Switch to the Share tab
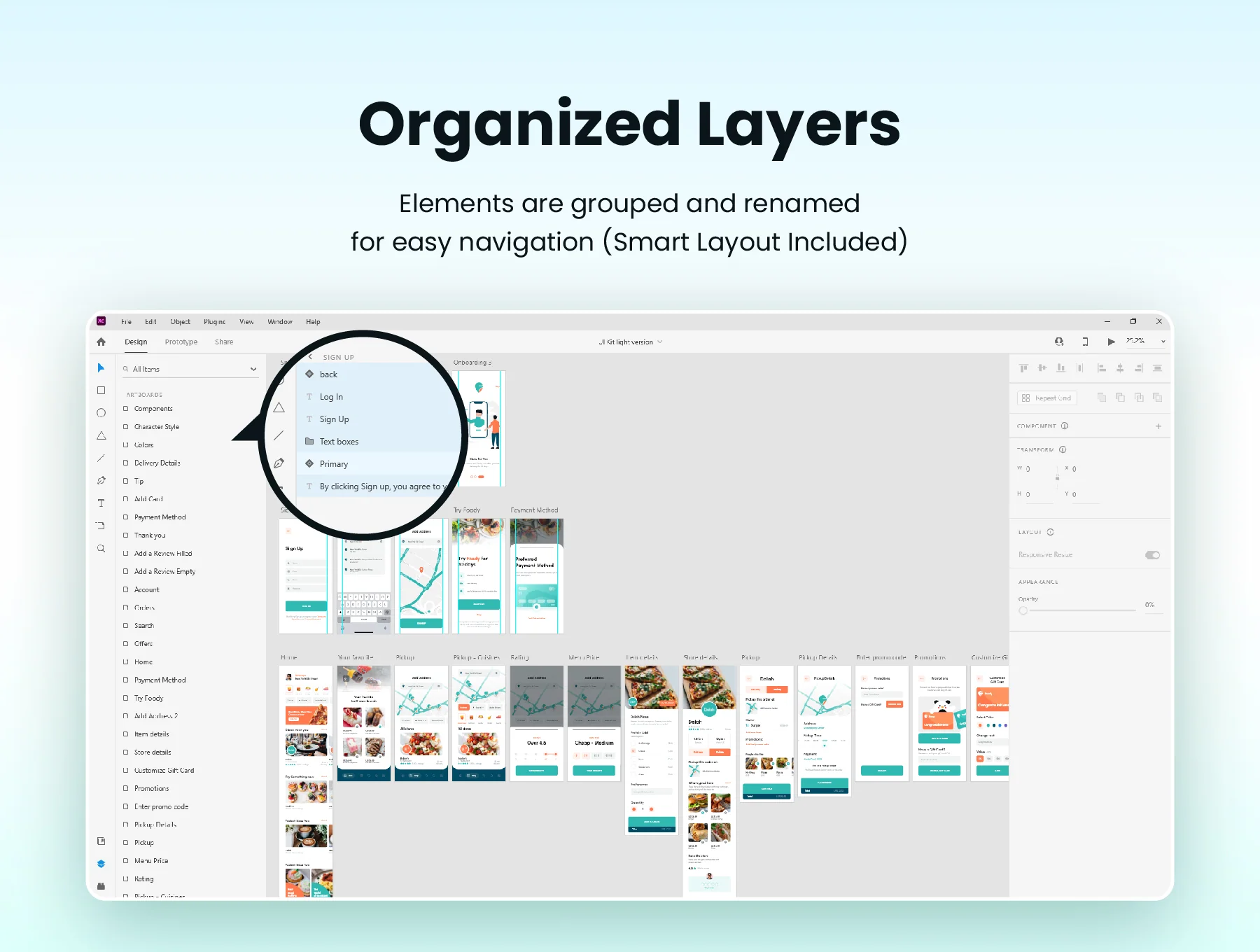This screenshot has height=952, width=1260. (x=224, y=342)
